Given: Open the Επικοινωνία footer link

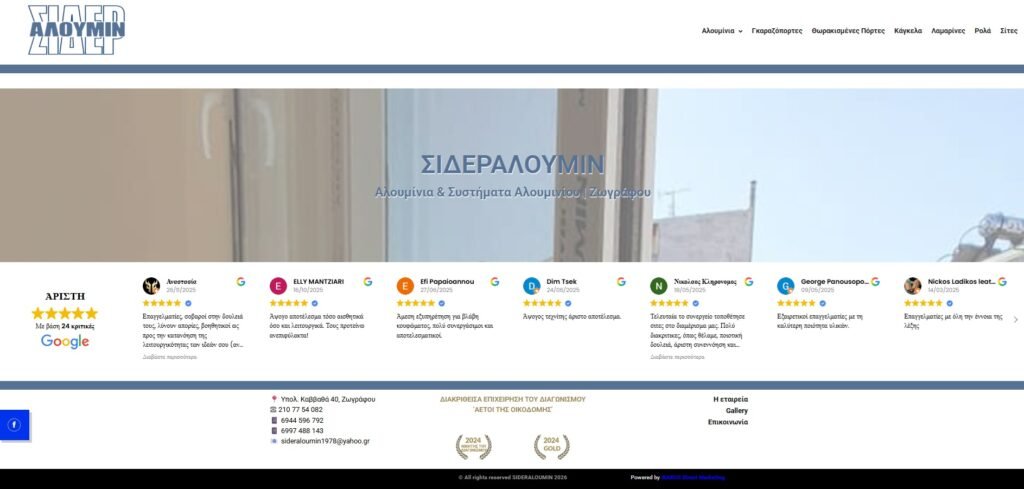Looking at the screenshot, I should pyautogui.click(x=728, y=422).
